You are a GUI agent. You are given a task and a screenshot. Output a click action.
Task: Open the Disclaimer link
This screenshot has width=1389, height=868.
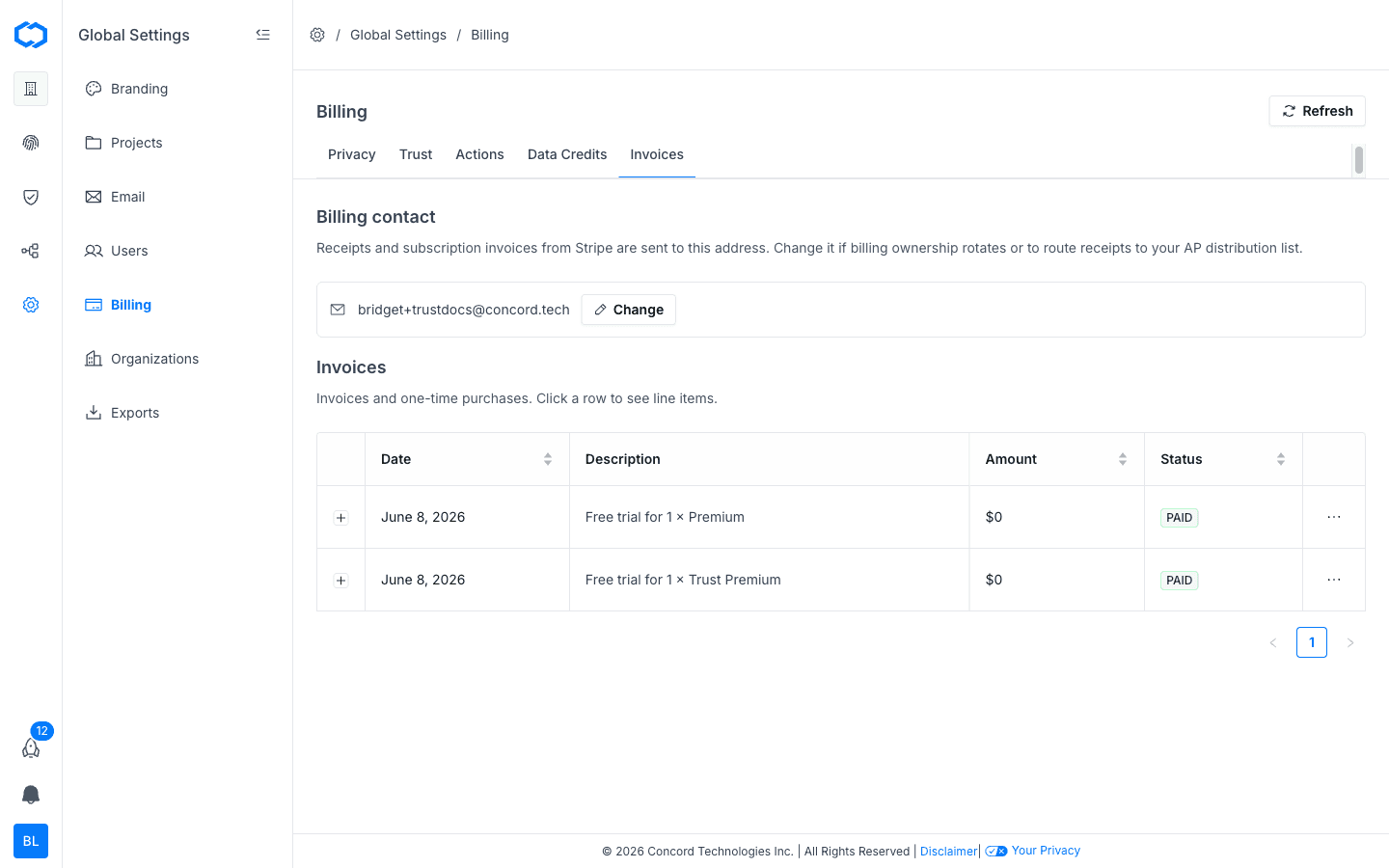[948, 852]
